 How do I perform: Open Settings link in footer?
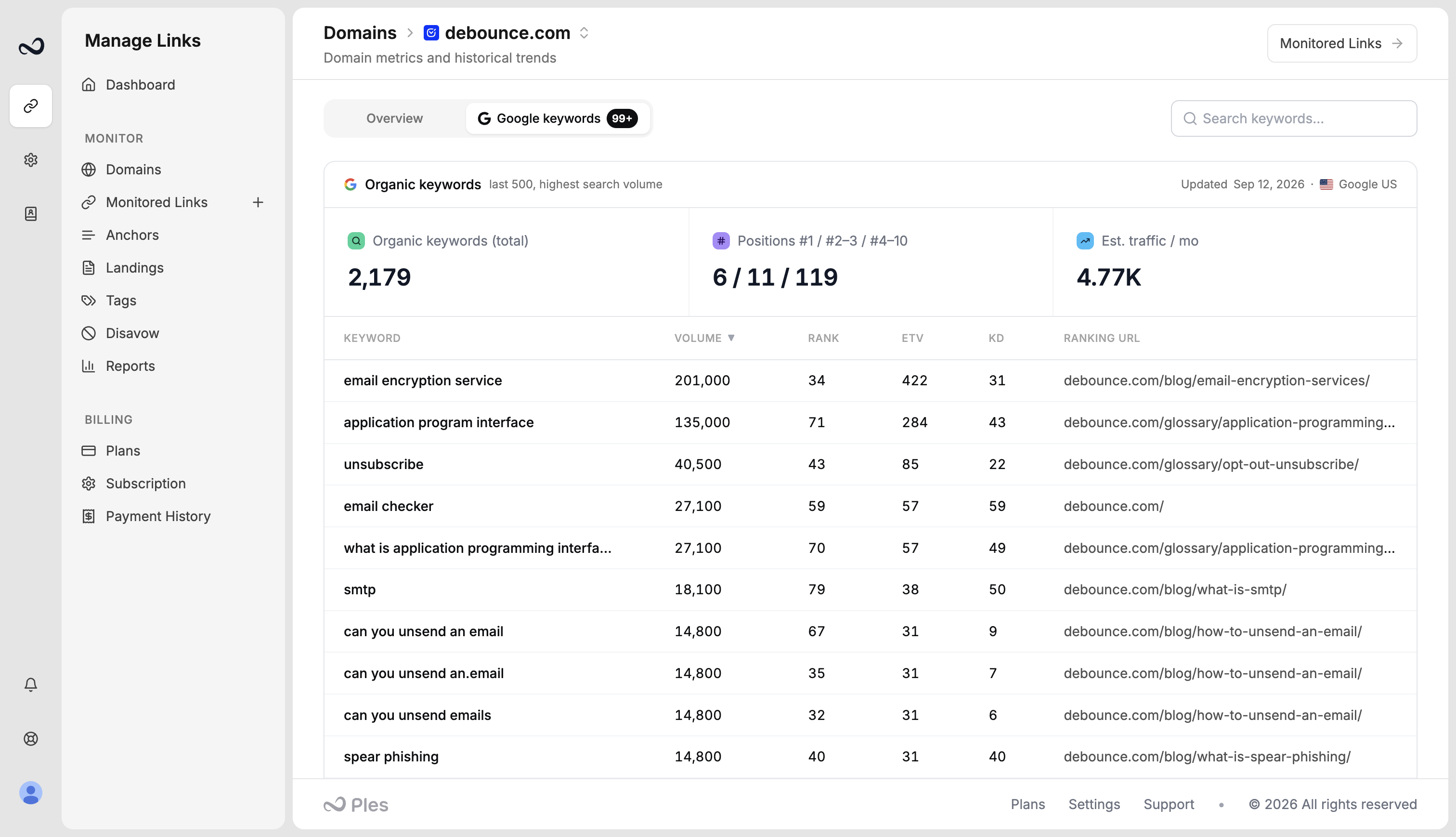point(1094,804)
